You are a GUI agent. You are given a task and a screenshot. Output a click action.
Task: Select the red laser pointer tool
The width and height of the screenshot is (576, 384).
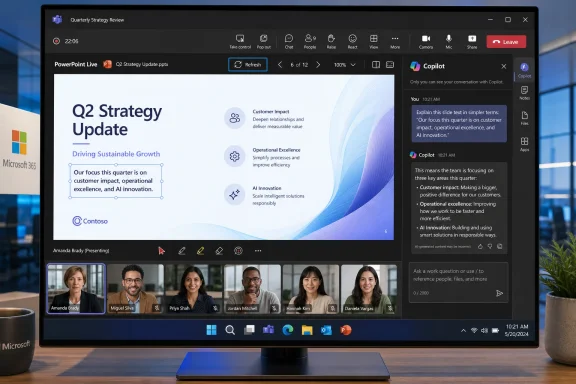[161, 251]
